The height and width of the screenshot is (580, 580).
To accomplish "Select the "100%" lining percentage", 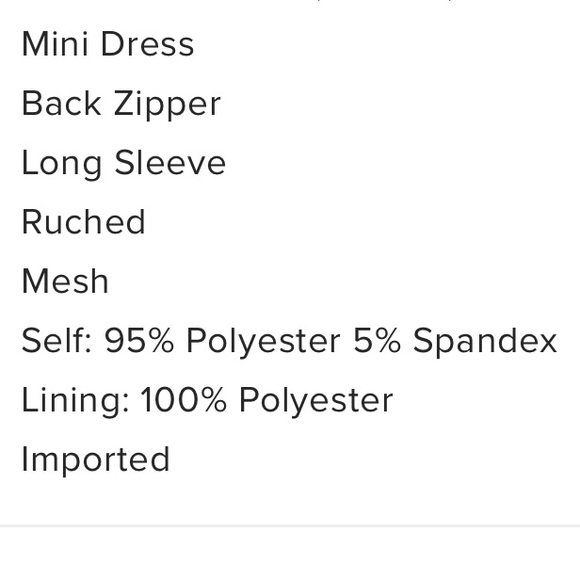I will [183, 400].
